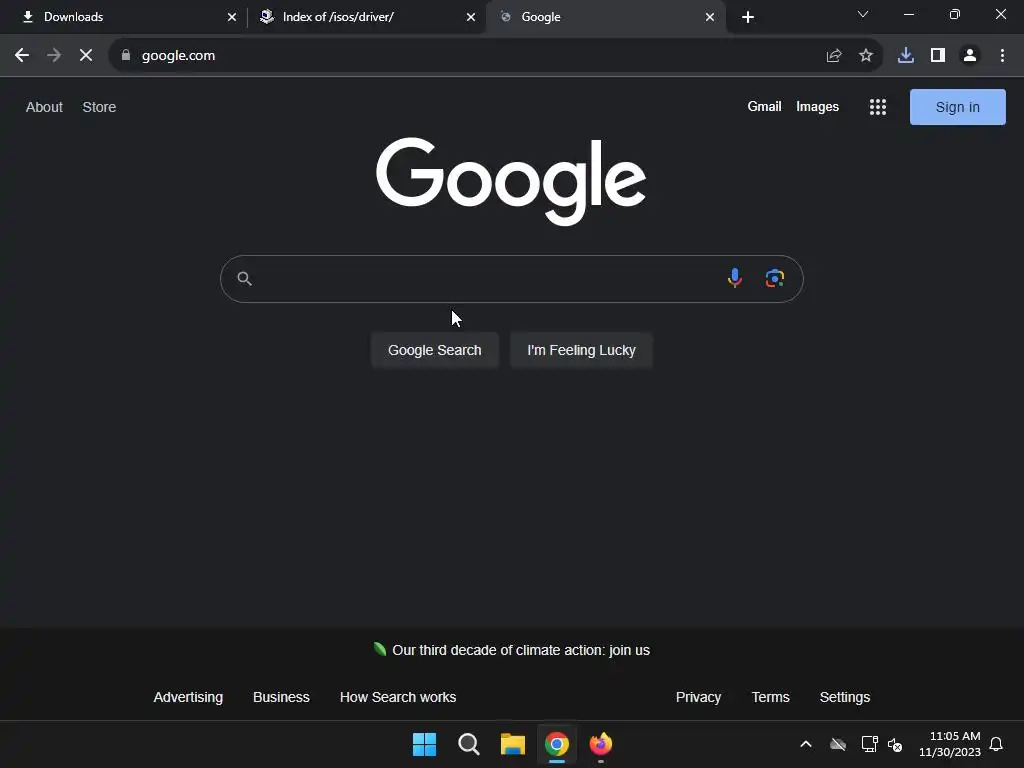
Task: Expand the tab search chevron
Action: [863, 14]
